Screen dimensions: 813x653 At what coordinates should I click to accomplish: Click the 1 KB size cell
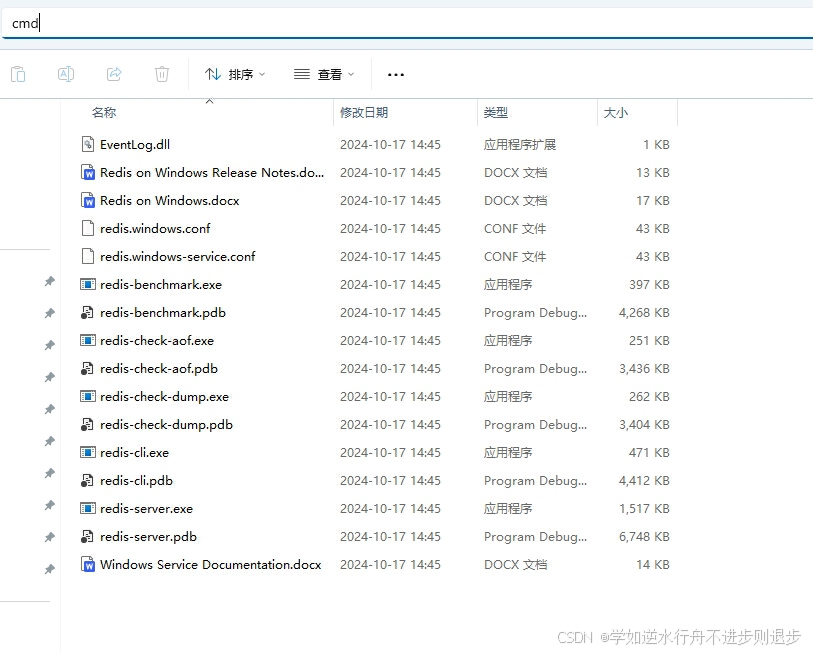(x=656, y=145)
